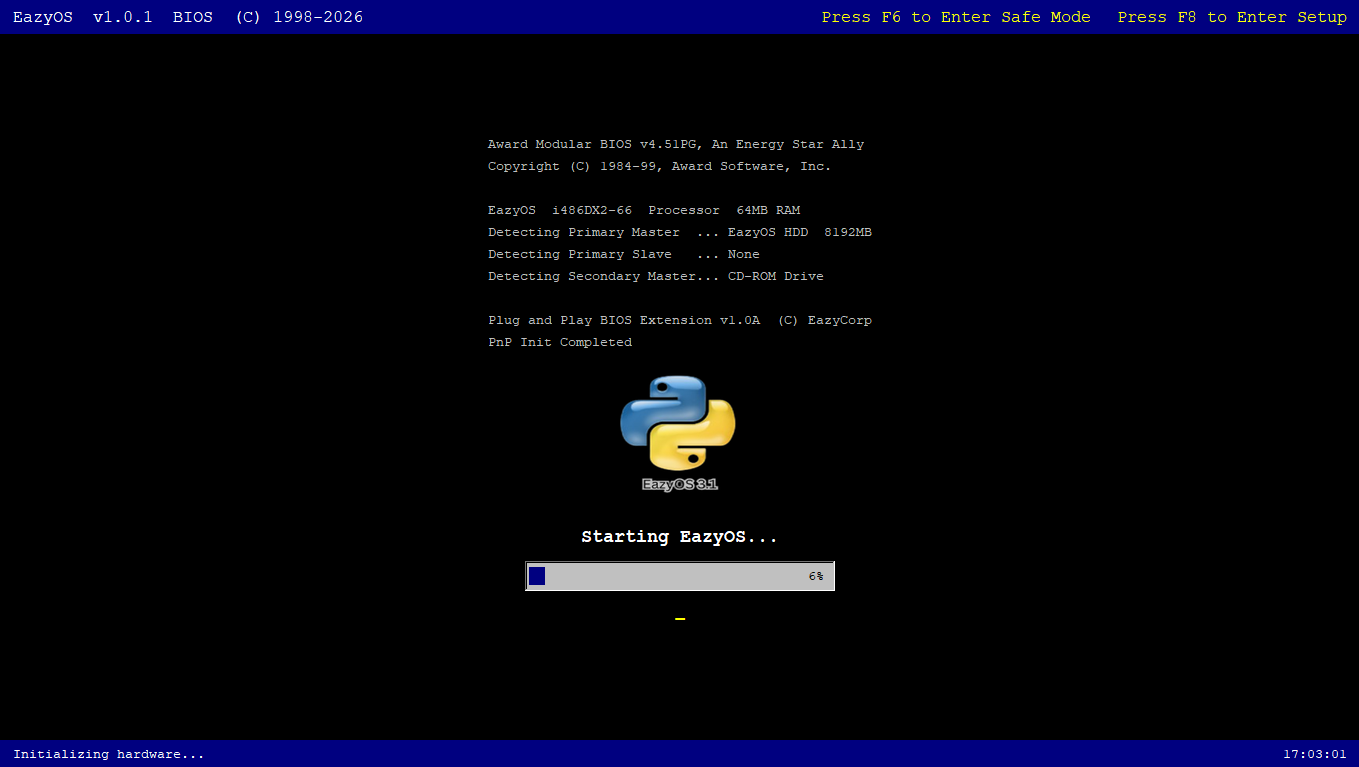Click the "Press F8 to Enter Setup" hint
The height and width of the screenshot is (767, 1359).
pos(1232,17)
